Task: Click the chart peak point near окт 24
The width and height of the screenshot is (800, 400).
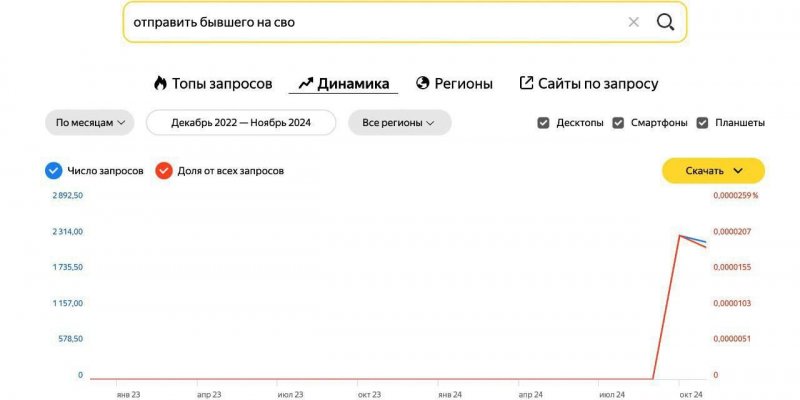Action: pyautogui.click(x=680, y=235)
